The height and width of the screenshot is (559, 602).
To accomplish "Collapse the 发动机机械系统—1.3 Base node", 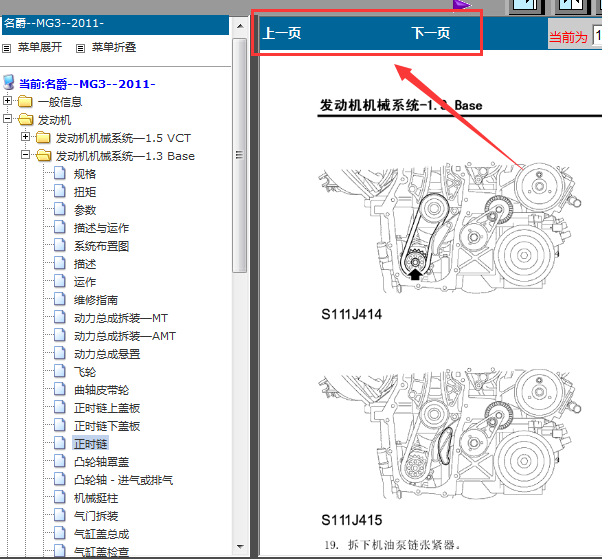I will coord(25,155).
